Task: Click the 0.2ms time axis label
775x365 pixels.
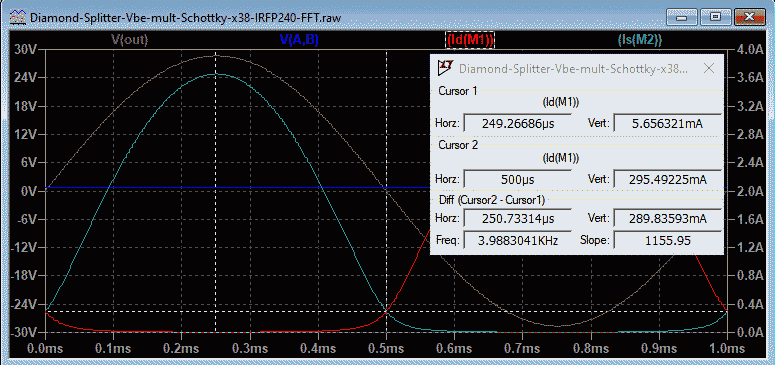Action: click(182, 349)
